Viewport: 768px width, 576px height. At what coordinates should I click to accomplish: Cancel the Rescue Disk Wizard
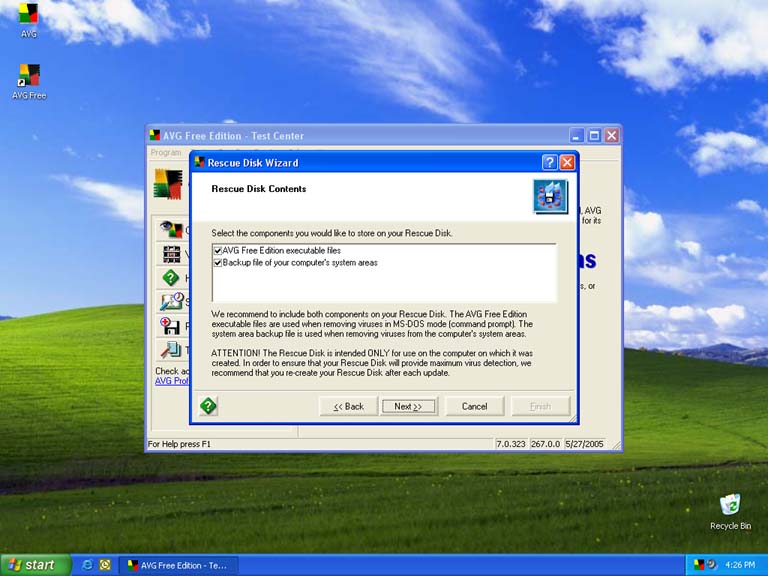[x=474, y=406]
